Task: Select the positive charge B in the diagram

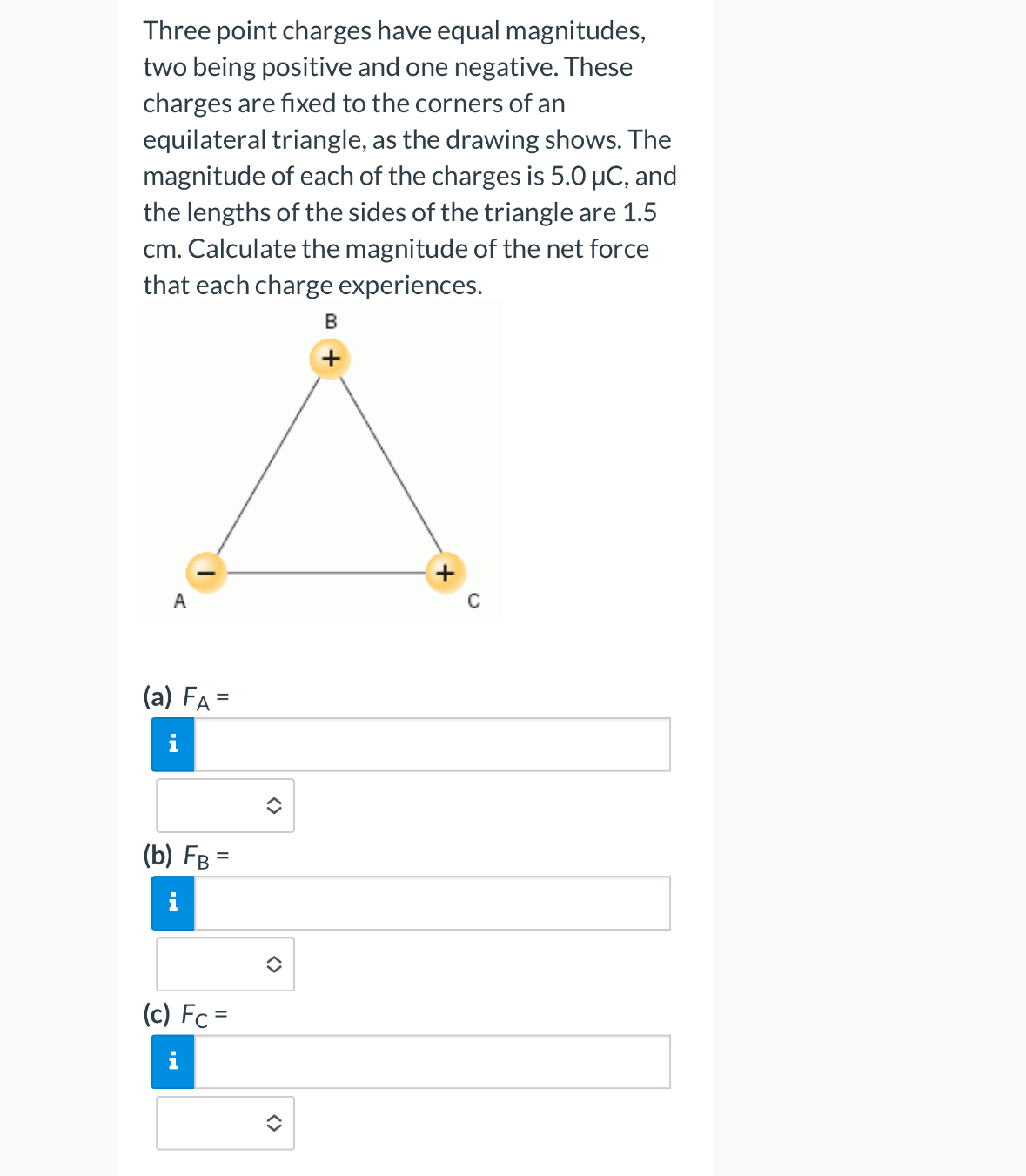Action: click(x=331, y=357)
